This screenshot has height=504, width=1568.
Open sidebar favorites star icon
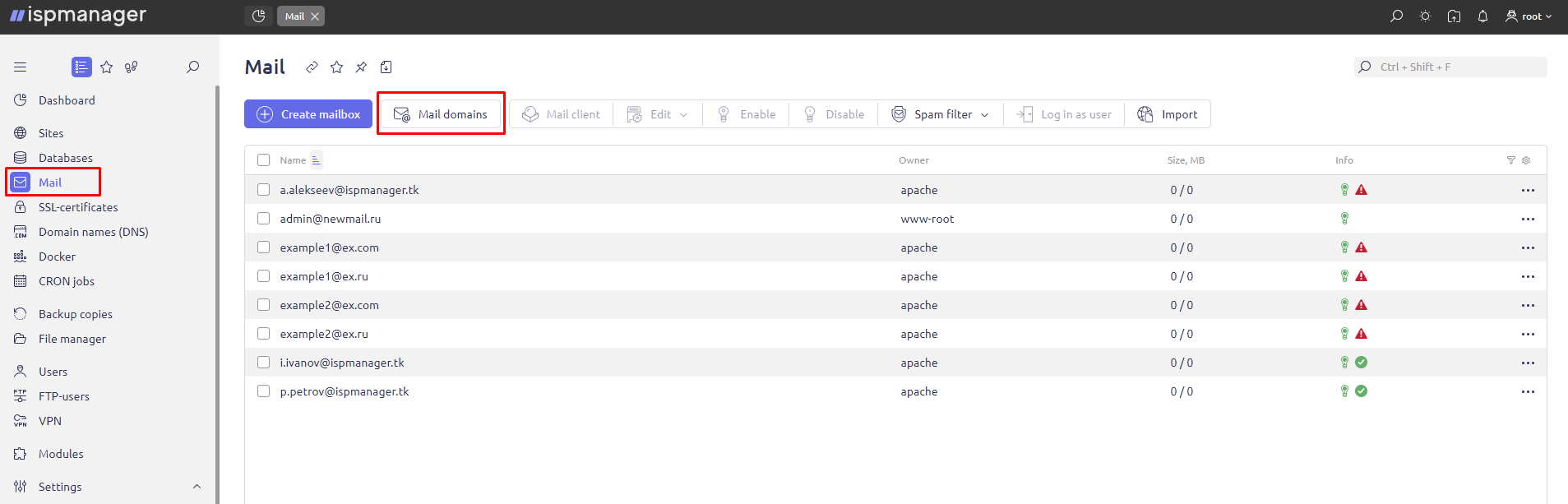[x=107, y=67]
